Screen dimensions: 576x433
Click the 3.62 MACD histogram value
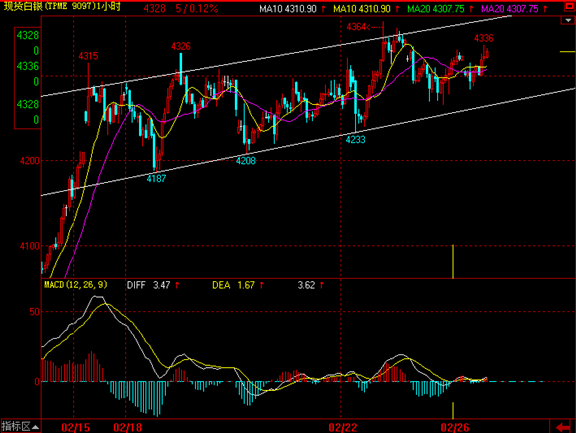click(x=306, y=285)
